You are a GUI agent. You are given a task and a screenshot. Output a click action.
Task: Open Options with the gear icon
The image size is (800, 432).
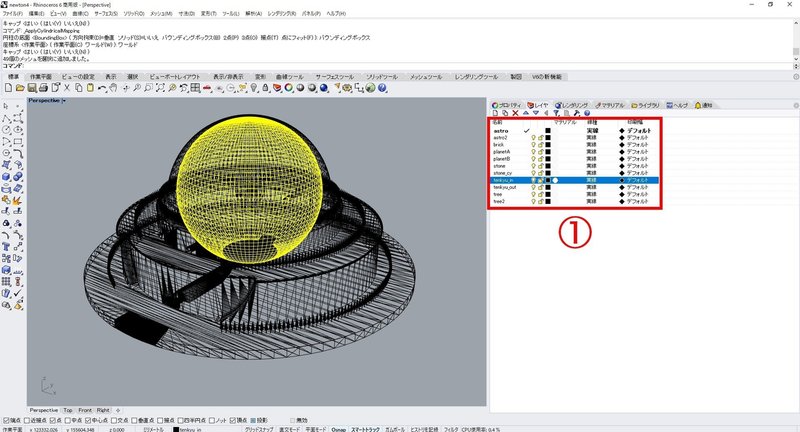[x=347, y=88]
